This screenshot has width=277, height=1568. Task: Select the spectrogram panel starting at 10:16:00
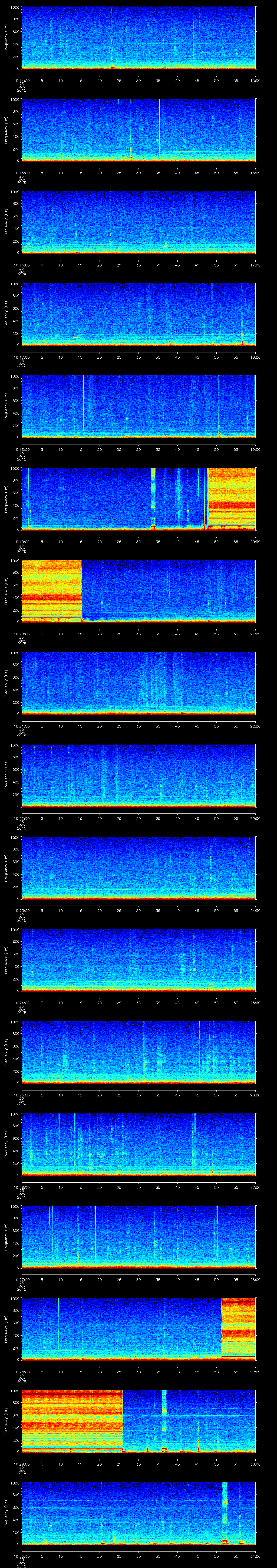(138, 222)
